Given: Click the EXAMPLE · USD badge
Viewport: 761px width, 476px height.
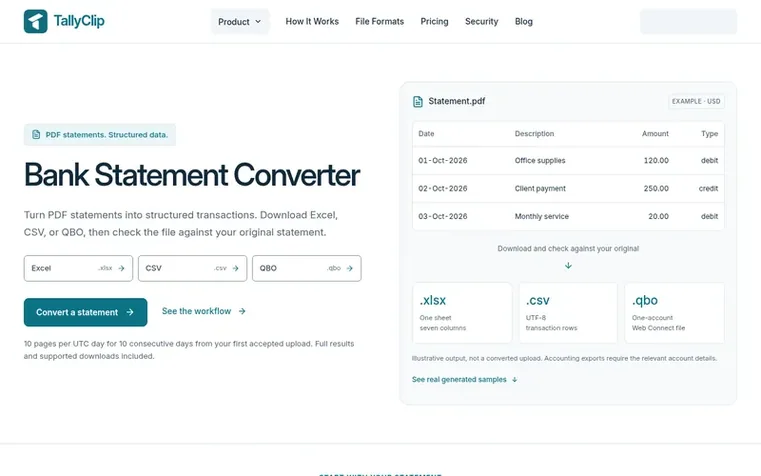Looking at the screenshot, I should [x=696, y=101].
